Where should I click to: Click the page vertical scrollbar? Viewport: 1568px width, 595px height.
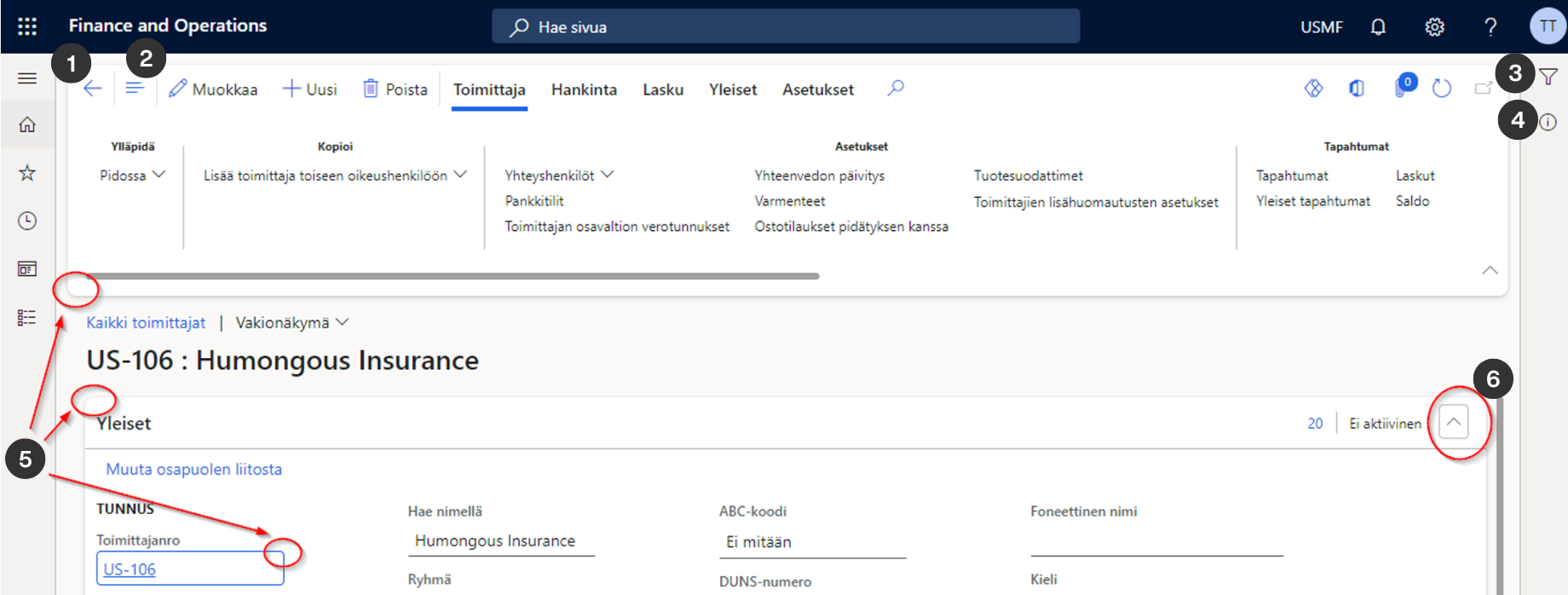pos(1500,494)
